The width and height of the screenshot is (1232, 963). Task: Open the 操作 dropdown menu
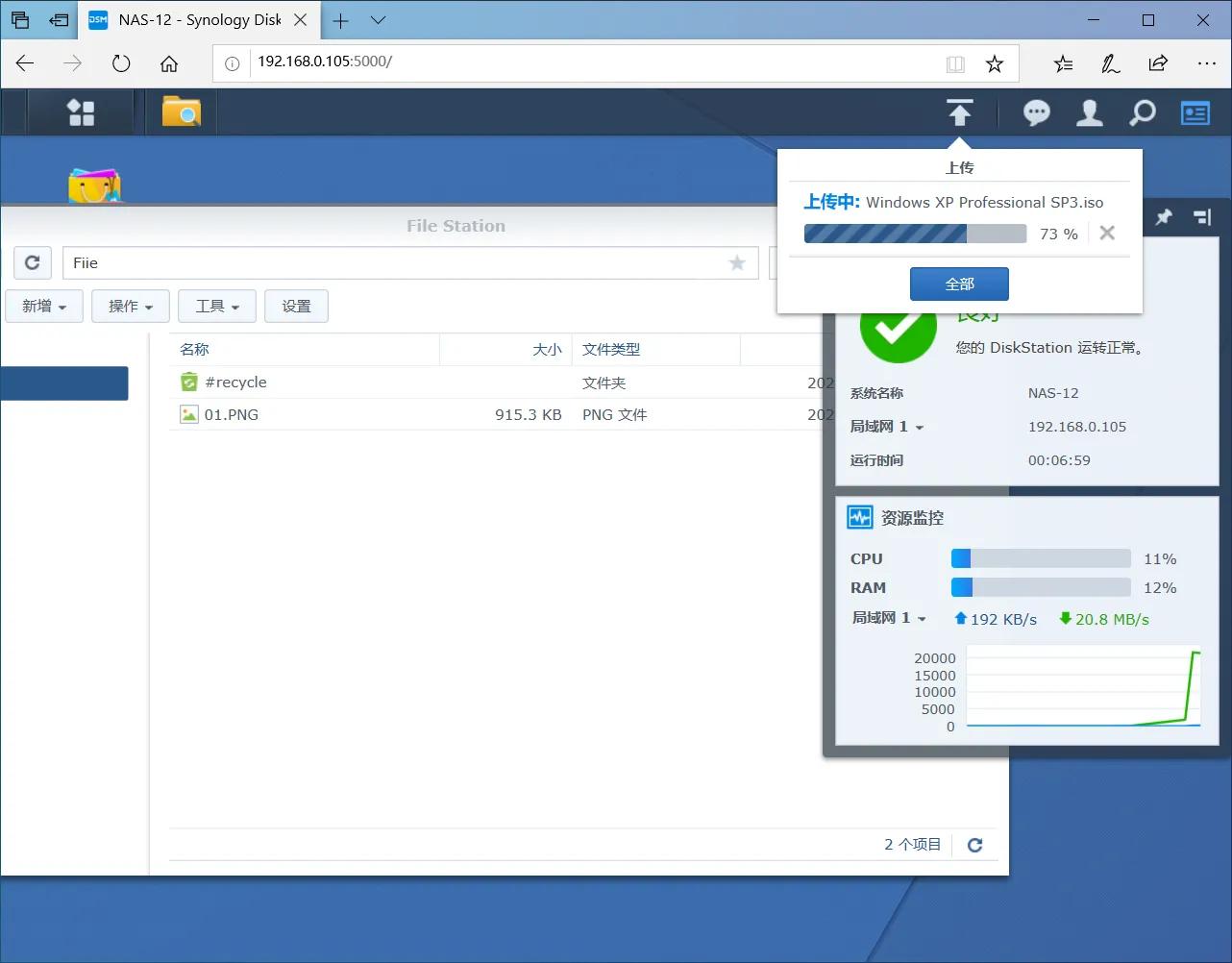pos(130,306)
